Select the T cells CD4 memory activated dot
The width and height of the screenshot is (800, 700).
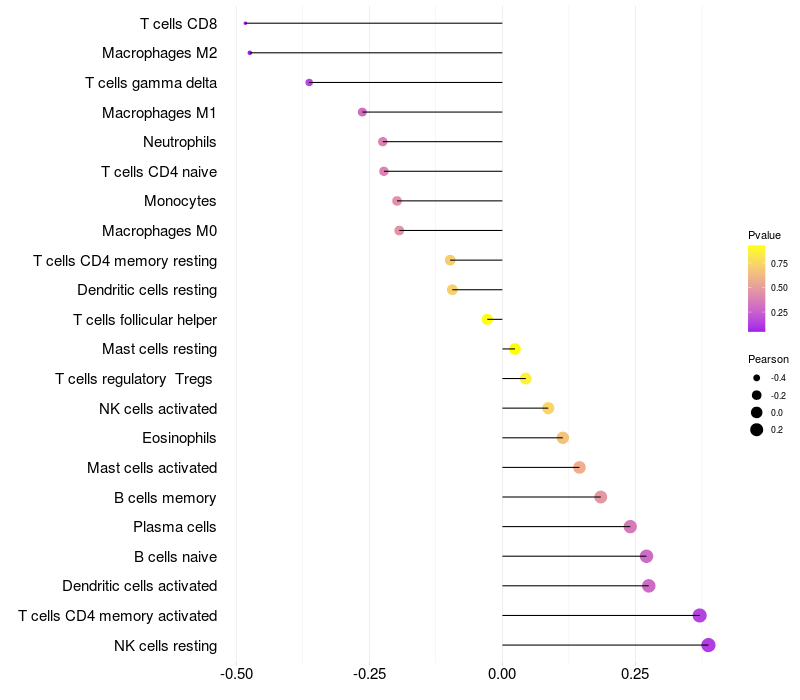click(699, 615)
